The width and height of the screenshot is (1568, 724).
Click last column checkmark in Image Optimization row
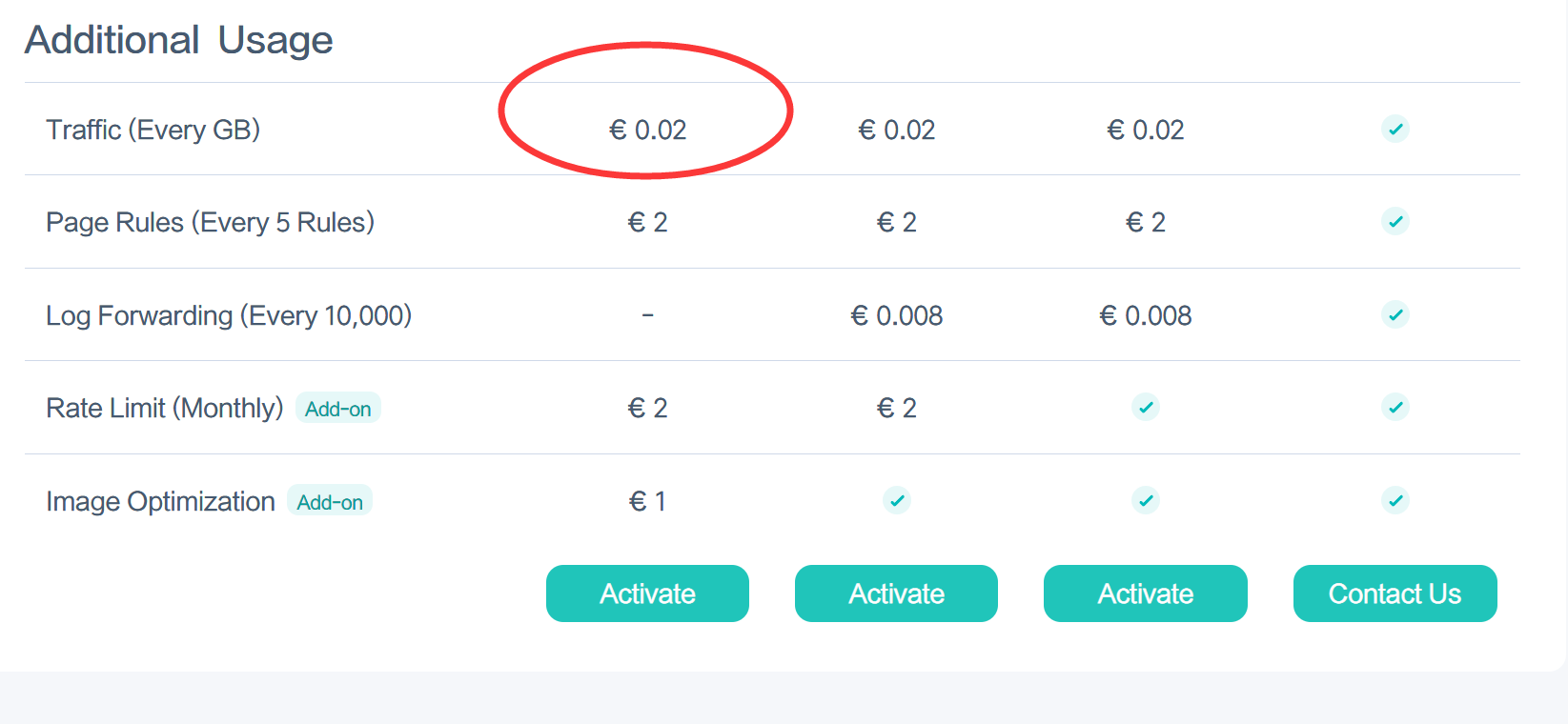point(1395,500)
